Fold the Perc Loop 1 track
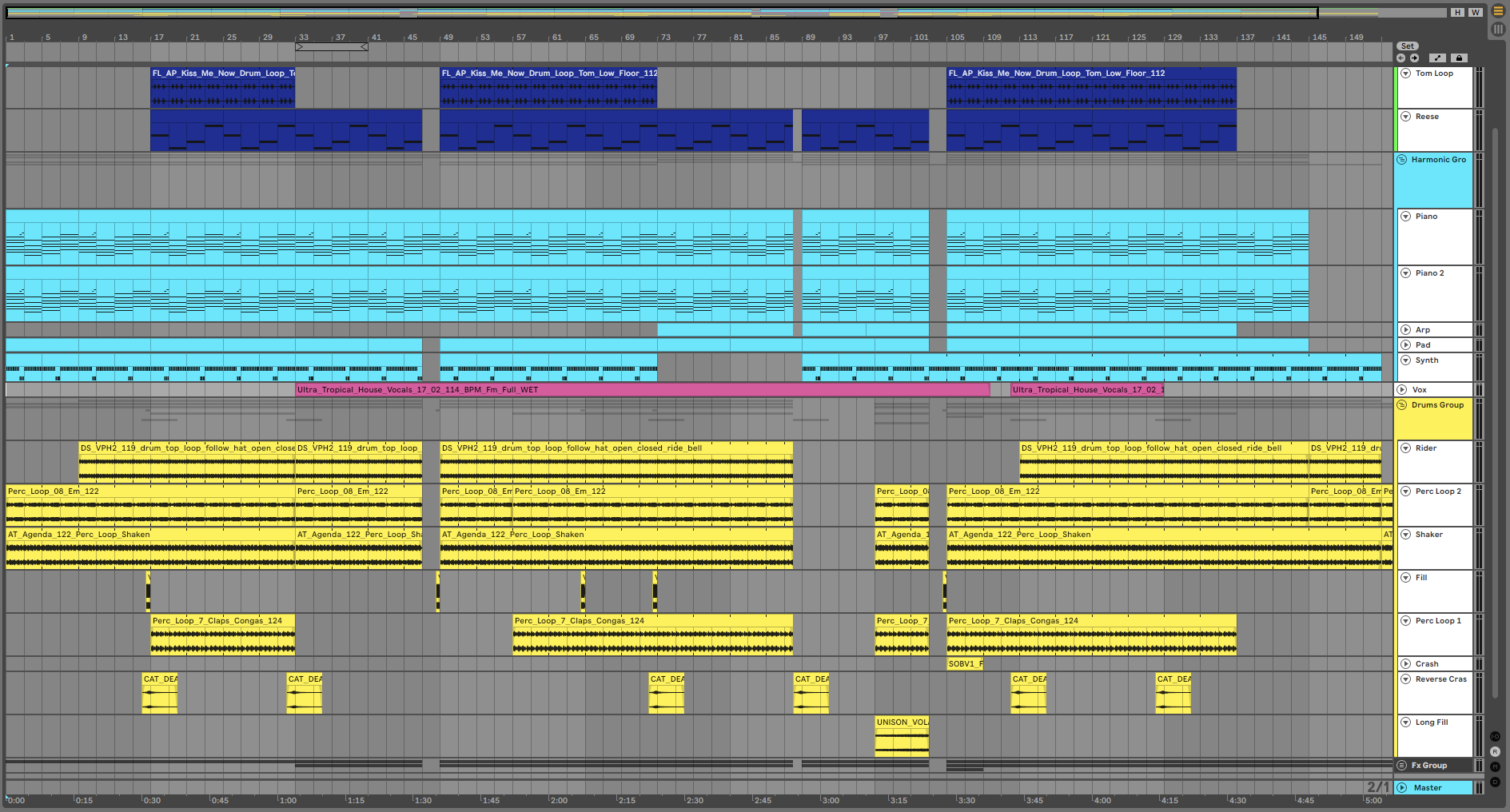 [x=1406, y=621]
